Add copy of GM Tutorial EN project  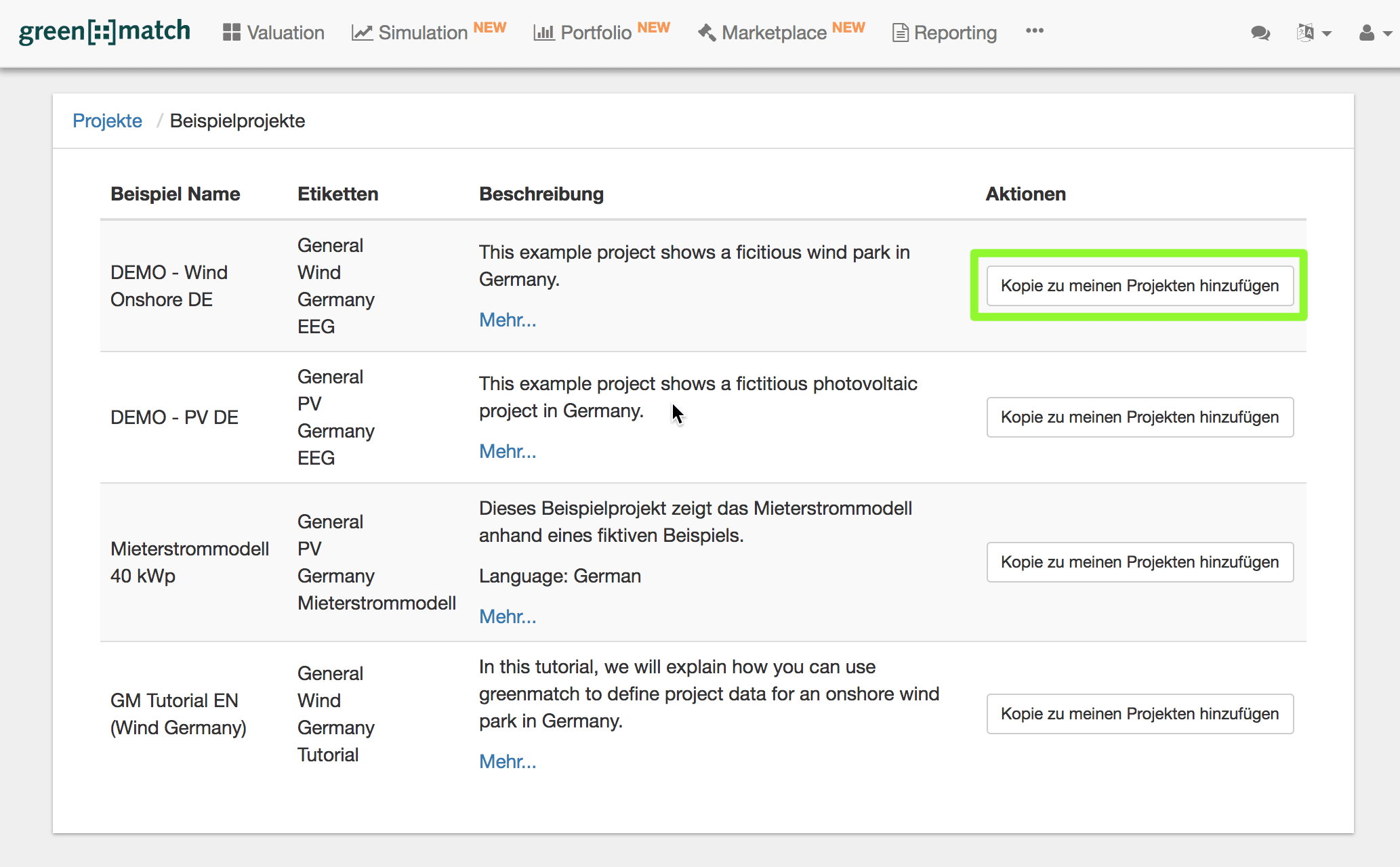(1139, 714)
